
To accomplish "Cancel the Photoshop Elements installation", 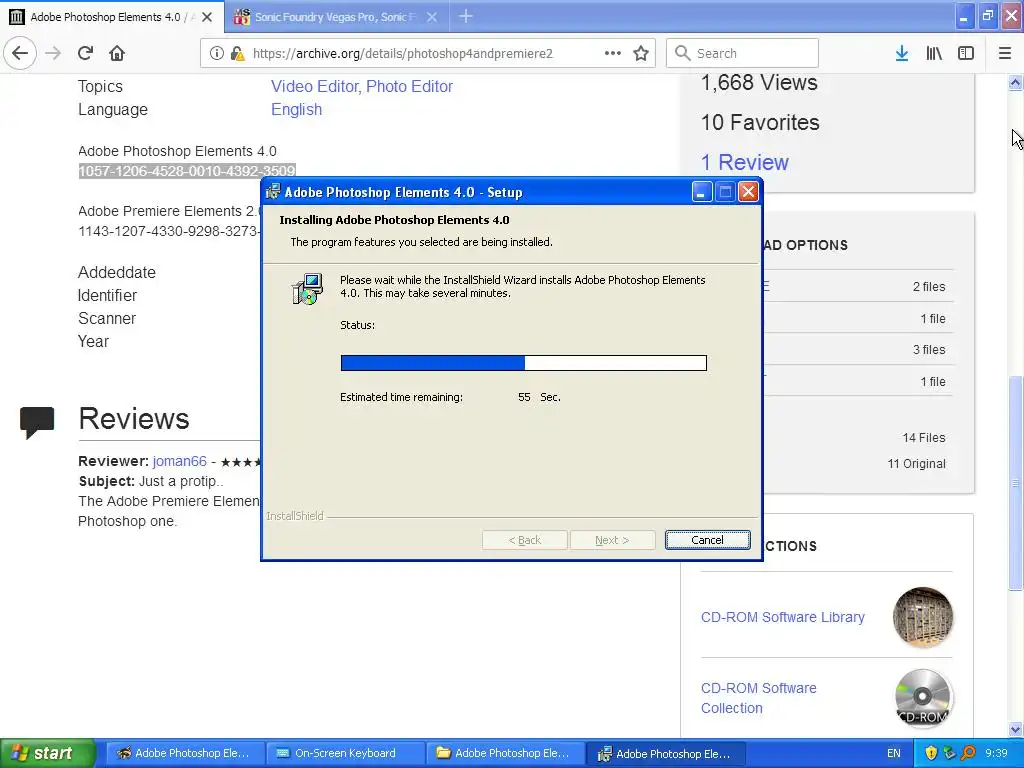I will (x=707, y=540).
